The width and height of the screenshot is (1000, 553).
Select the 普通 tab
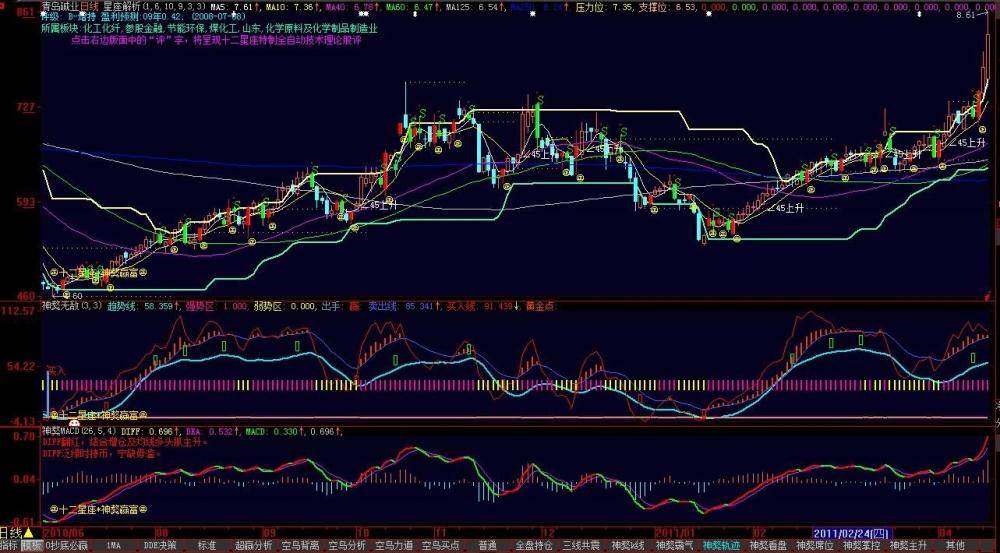487,546
